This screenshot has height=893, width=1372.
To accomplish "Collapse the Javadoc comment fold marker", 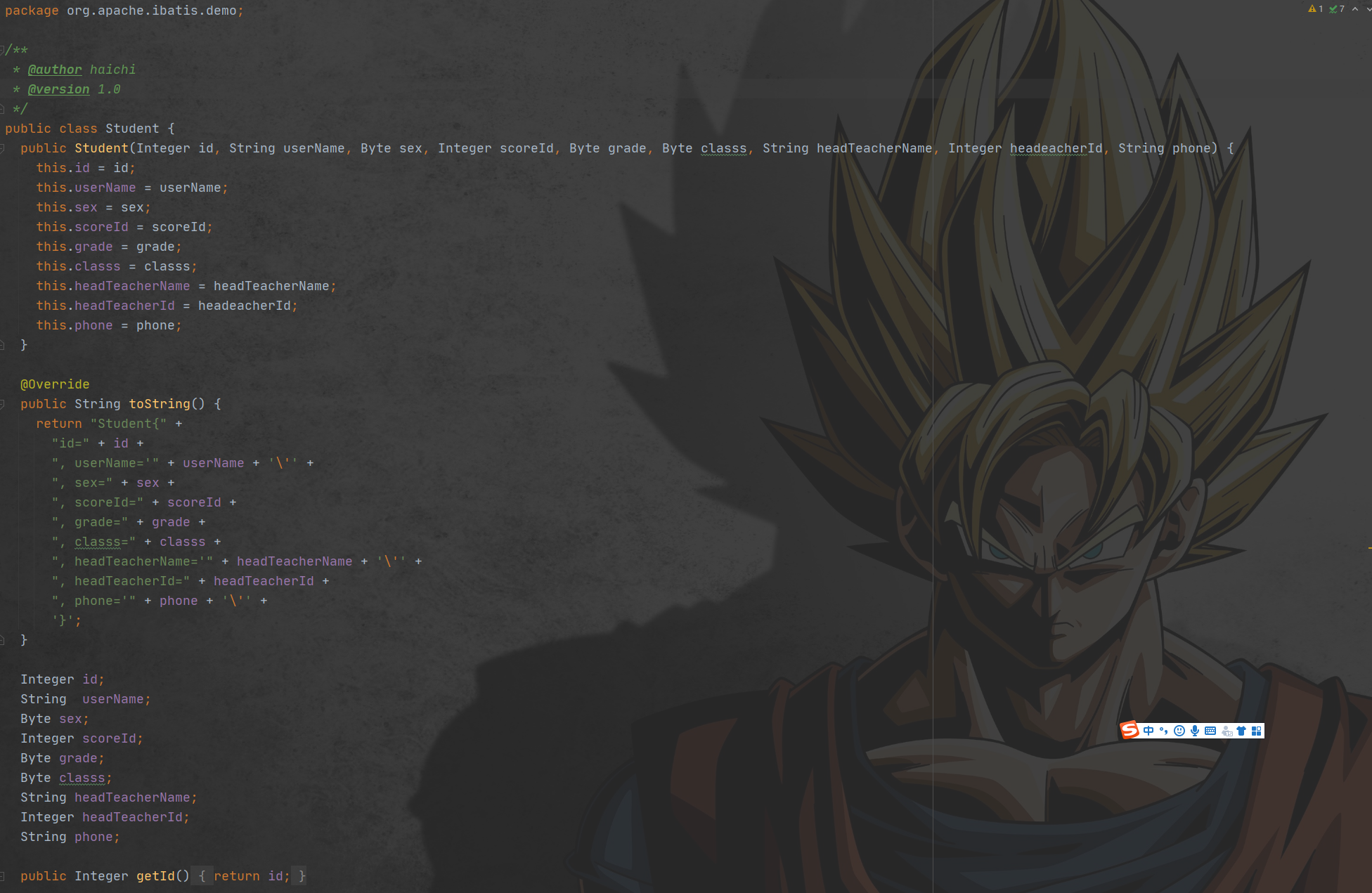I will (3, 50).
